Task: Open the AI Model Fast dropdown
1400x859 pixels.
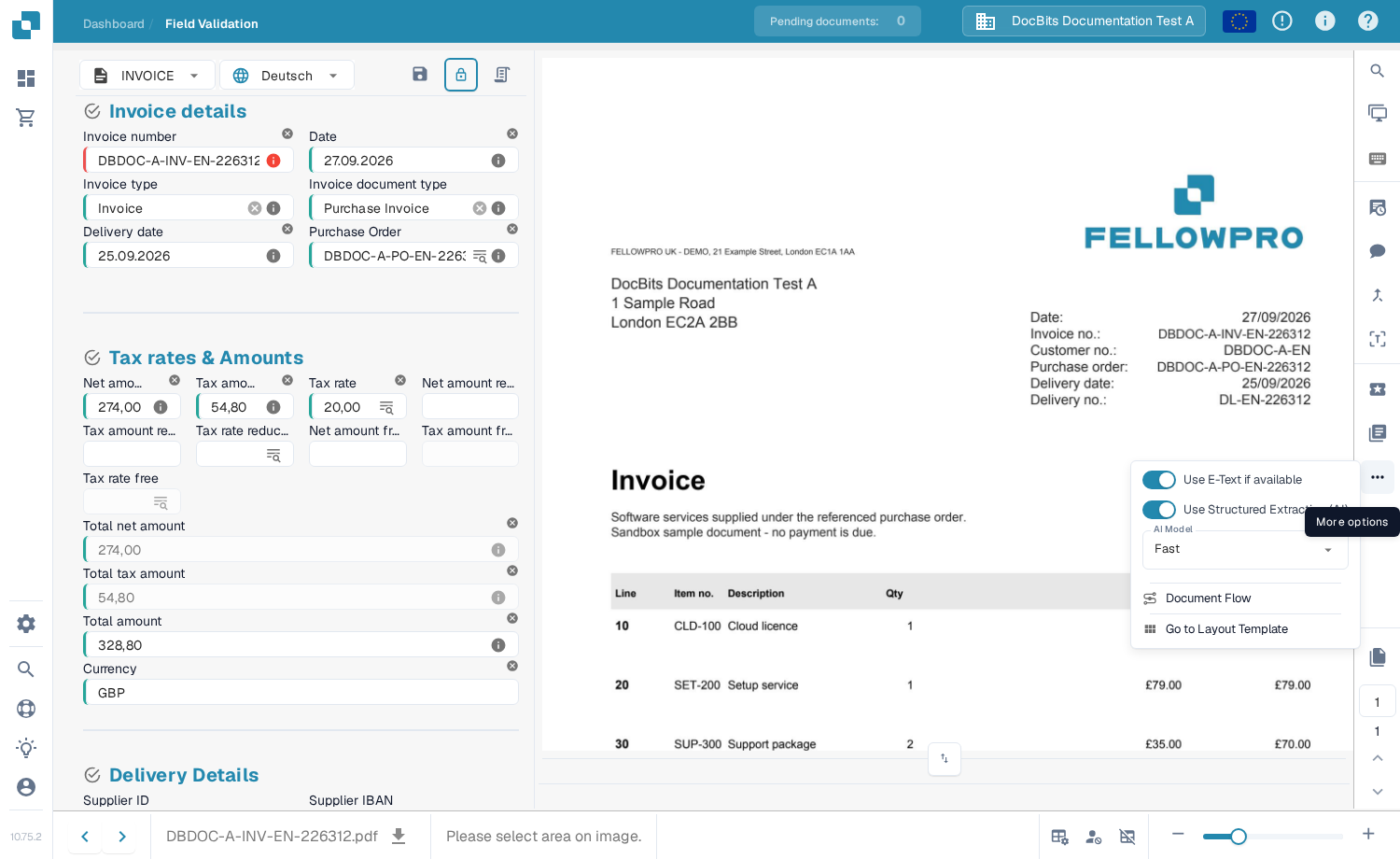Action: click(1245, 549)
